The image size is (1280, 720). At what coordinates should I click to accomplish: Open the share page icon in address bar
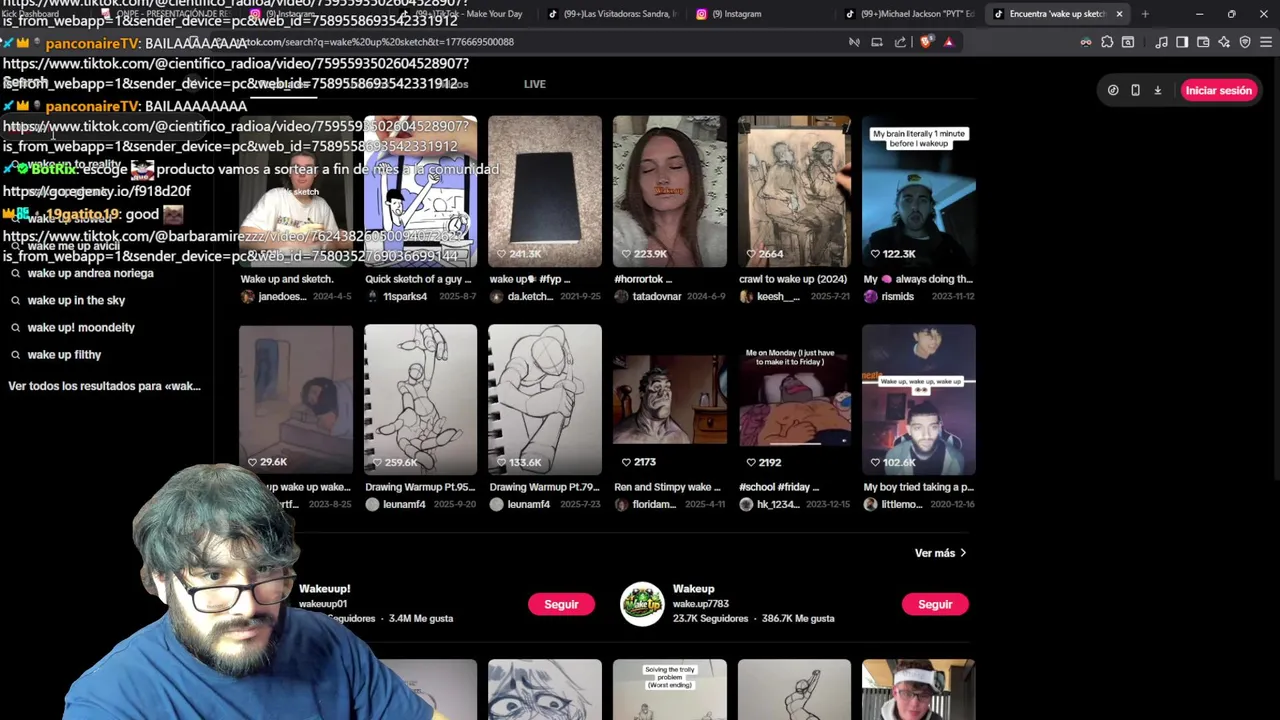(x=900, y=42)
